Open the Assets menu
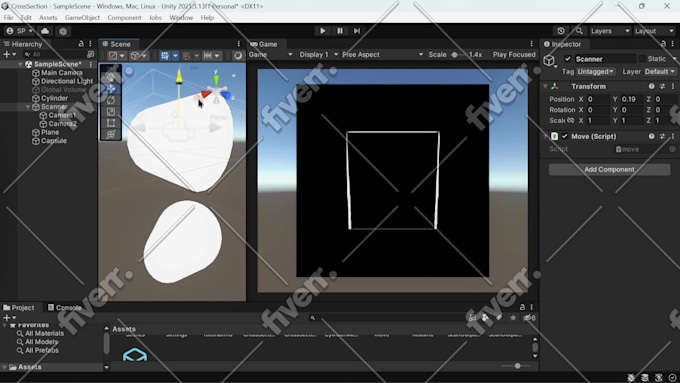The image size is (680, 383). 48,18
